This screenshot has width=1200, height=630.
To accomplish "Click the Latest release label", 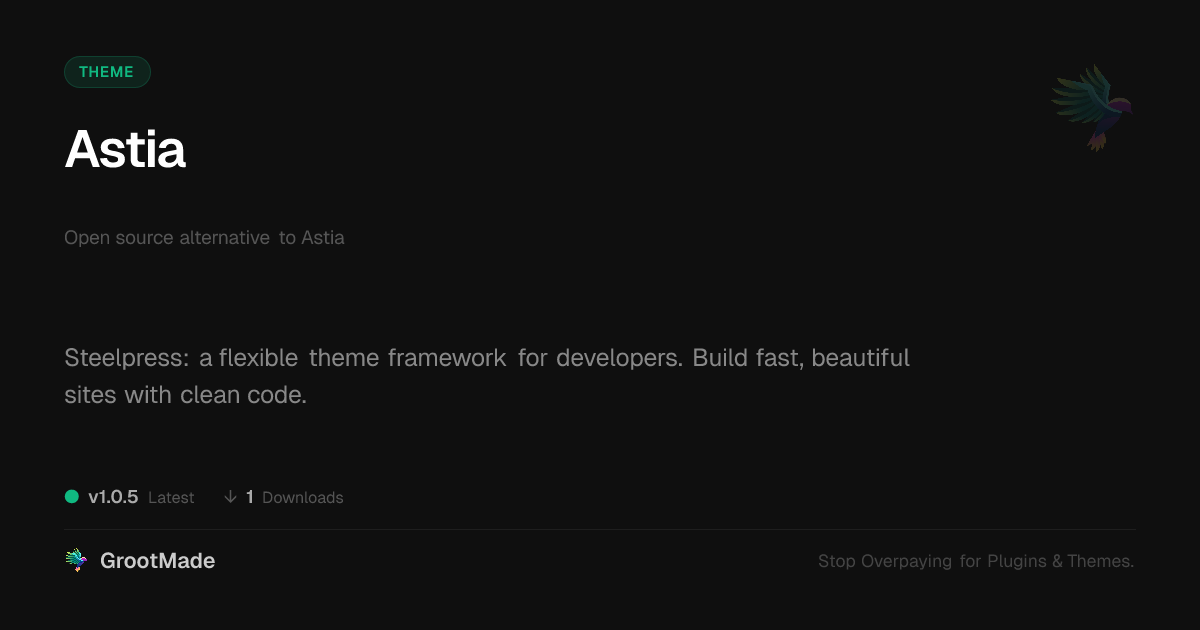I will pyautogui.click(x=171, y=498).
